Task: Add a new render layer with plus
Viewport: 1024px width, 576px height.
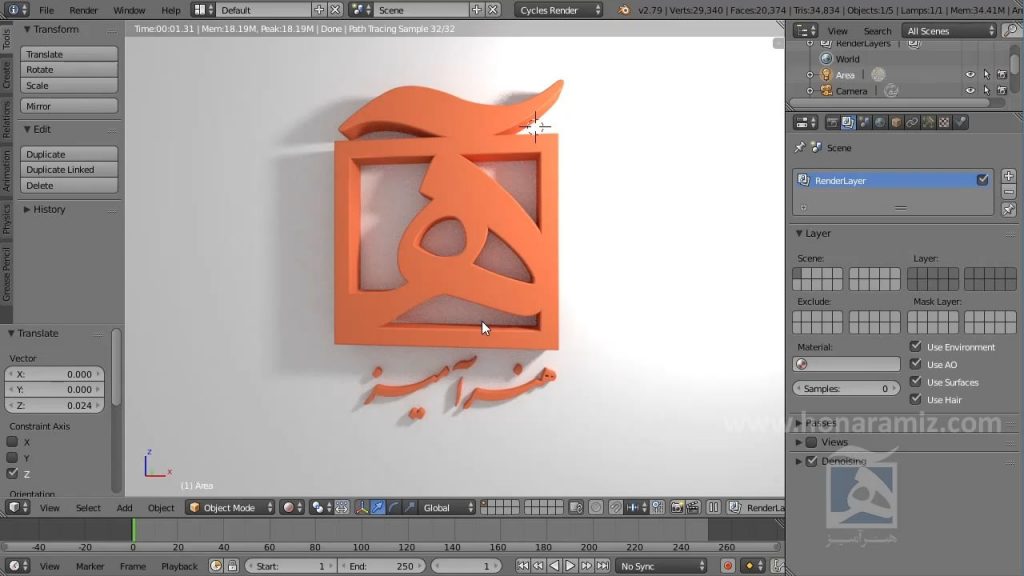Action: [x=1008, y=176]
